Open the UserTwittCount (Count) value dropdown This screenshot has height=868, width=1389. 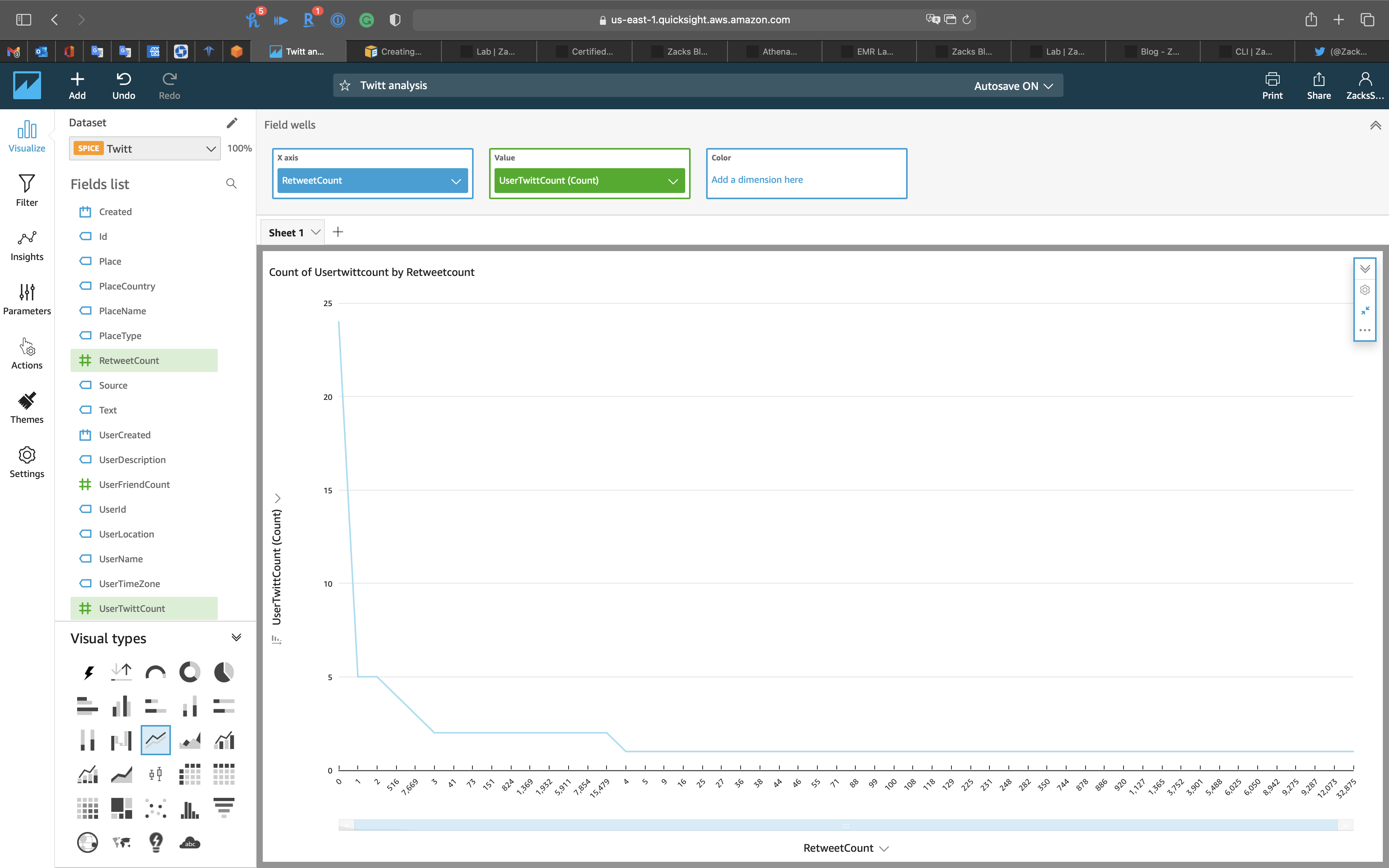click(x=673, y=181)
